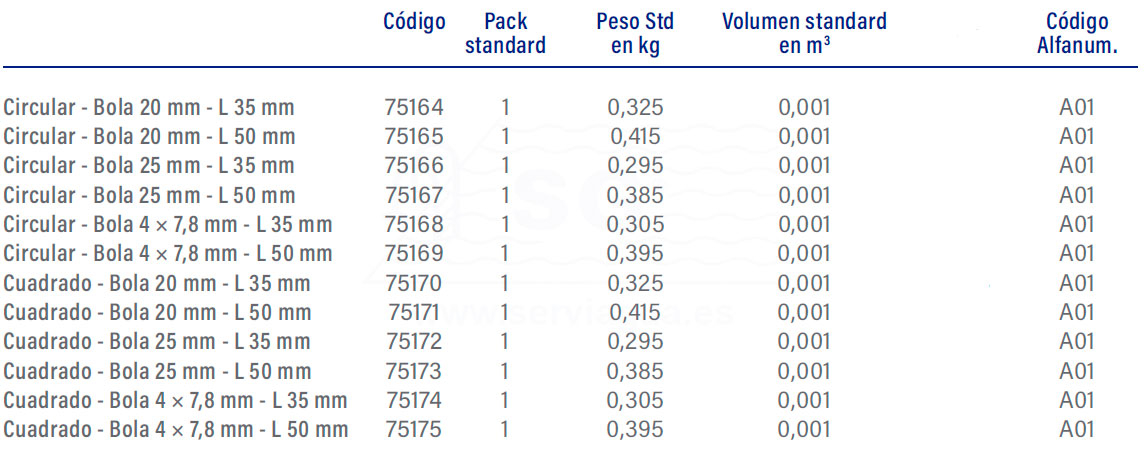
Task: Click the weight value for code 75166
Action: 636,166
